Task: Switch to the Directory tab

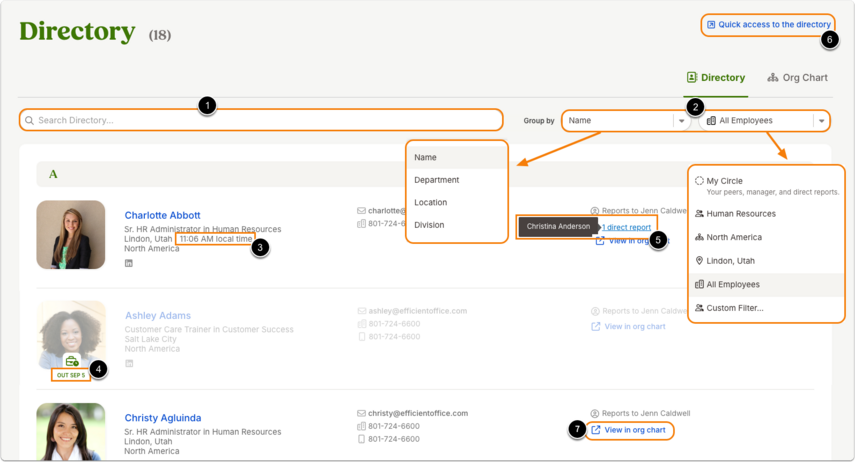Action: (x=715, y=77)
